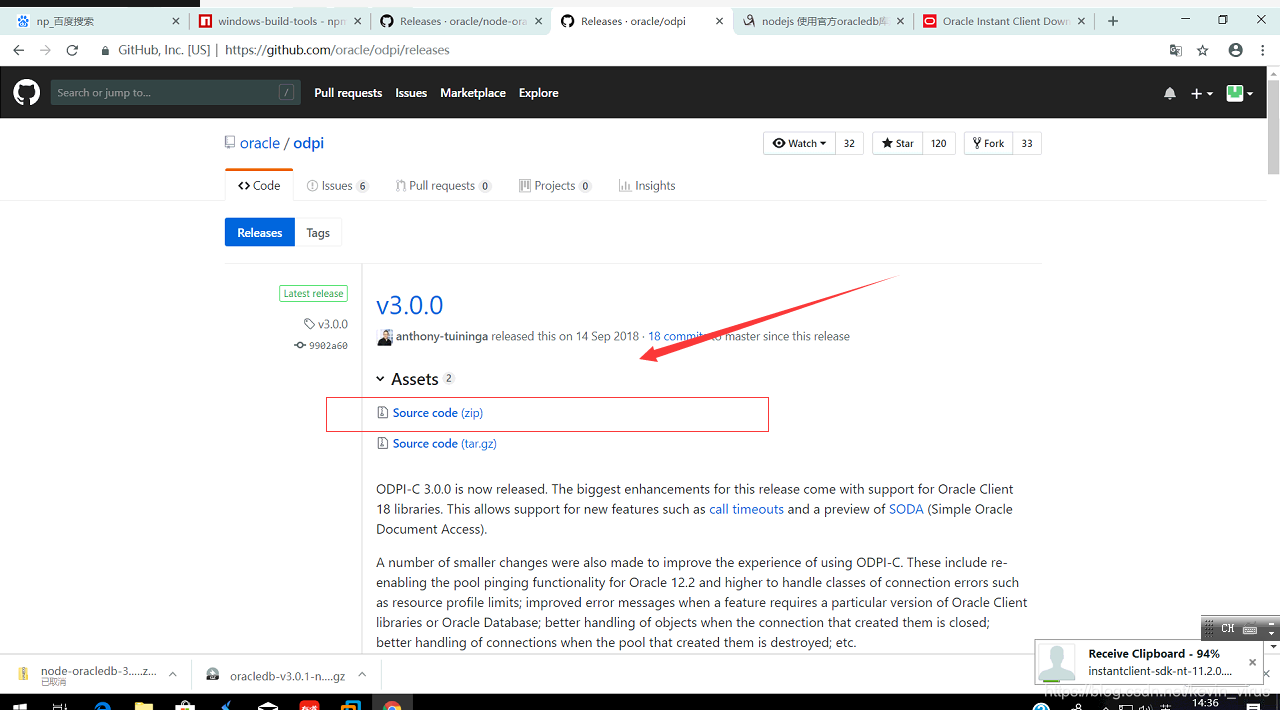
Task: Focus the GitHub search box
Action: 175,93
